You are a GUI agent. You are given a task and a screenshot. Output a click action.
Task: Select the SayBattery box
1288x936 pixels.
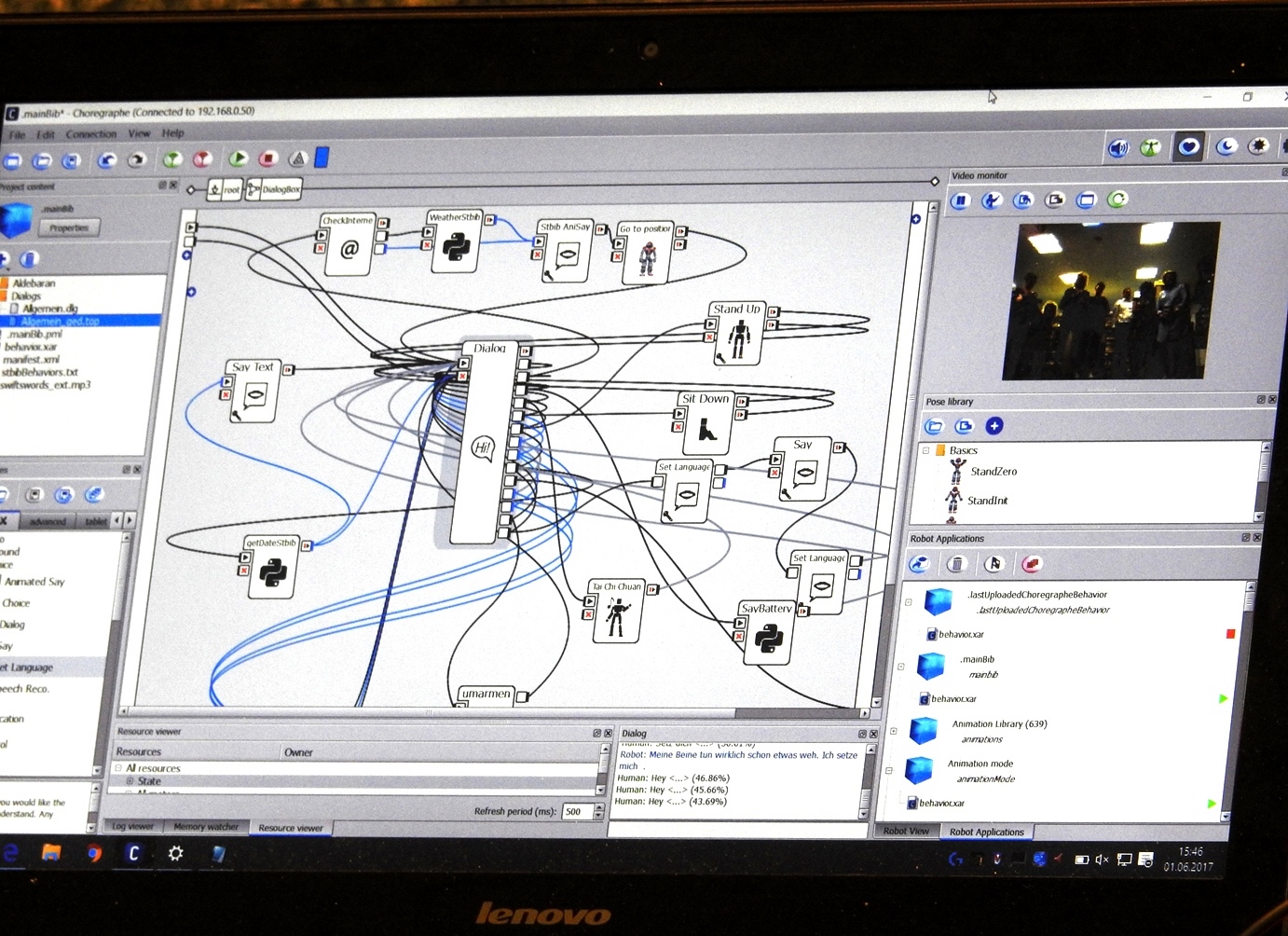click(768, 632)
